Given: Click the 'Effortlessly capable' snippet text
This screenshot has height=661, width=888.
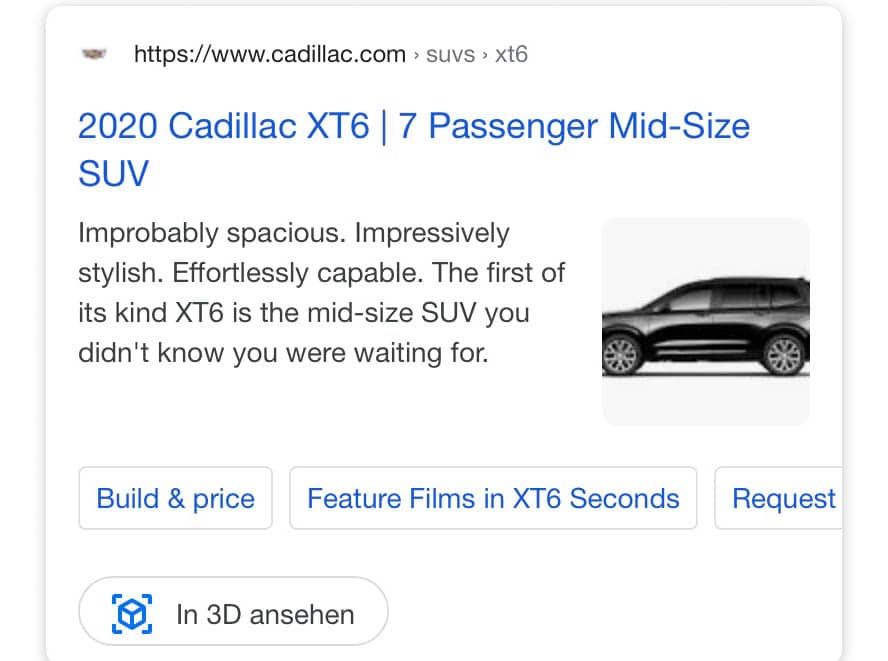Looking at the screenshot, I should tap(298, 273).
